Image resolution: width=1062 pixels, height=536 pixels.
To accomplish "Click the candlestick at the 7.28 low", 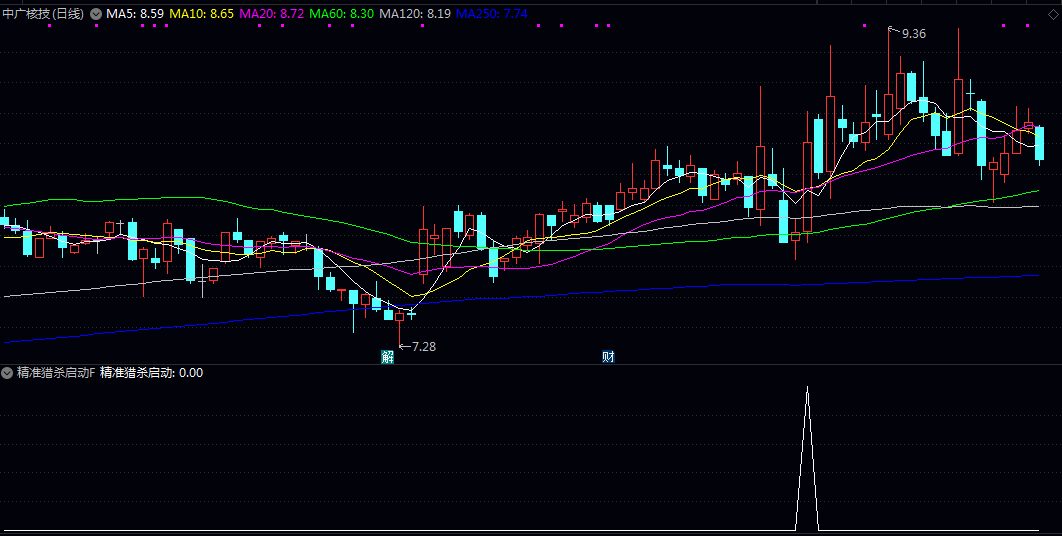I will pos(399,317).
